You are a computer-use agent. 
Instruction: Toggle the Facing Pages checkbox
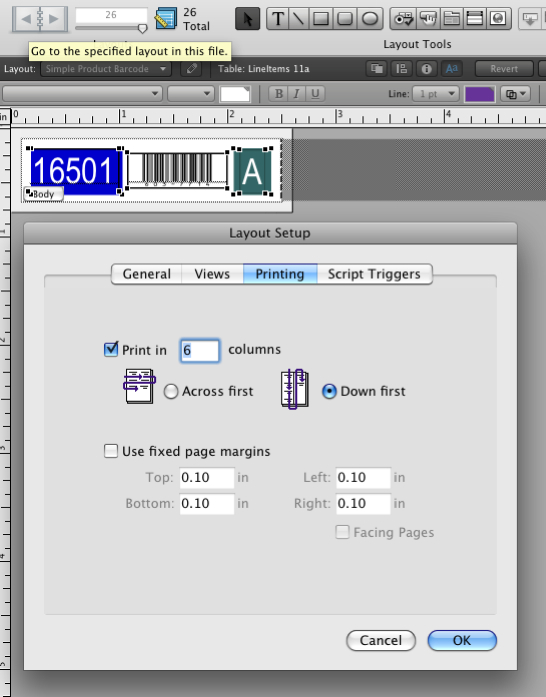click(x=342, y=532)
